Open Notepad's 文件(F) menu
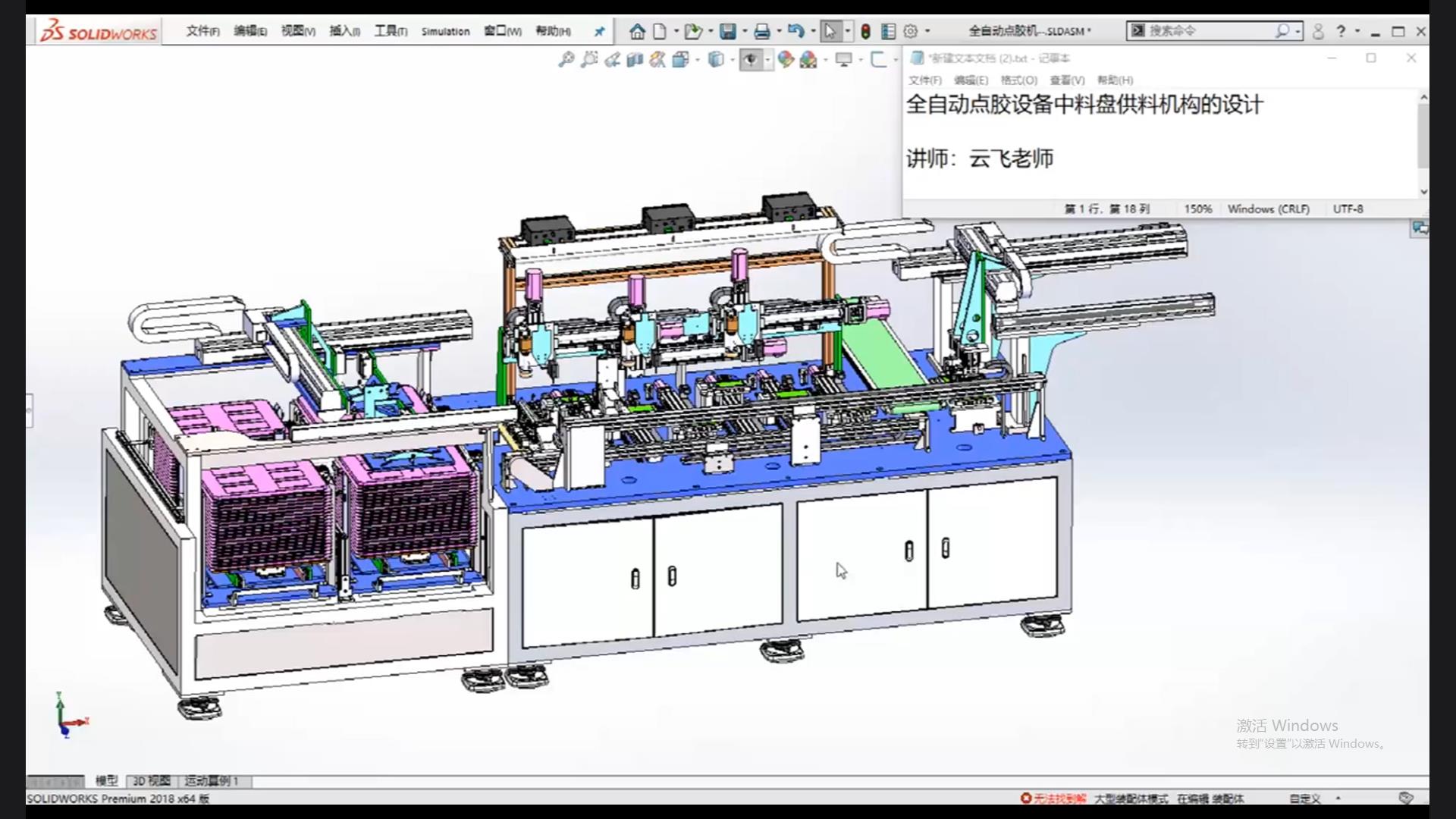1456x819 pixels. click(925, 80)
